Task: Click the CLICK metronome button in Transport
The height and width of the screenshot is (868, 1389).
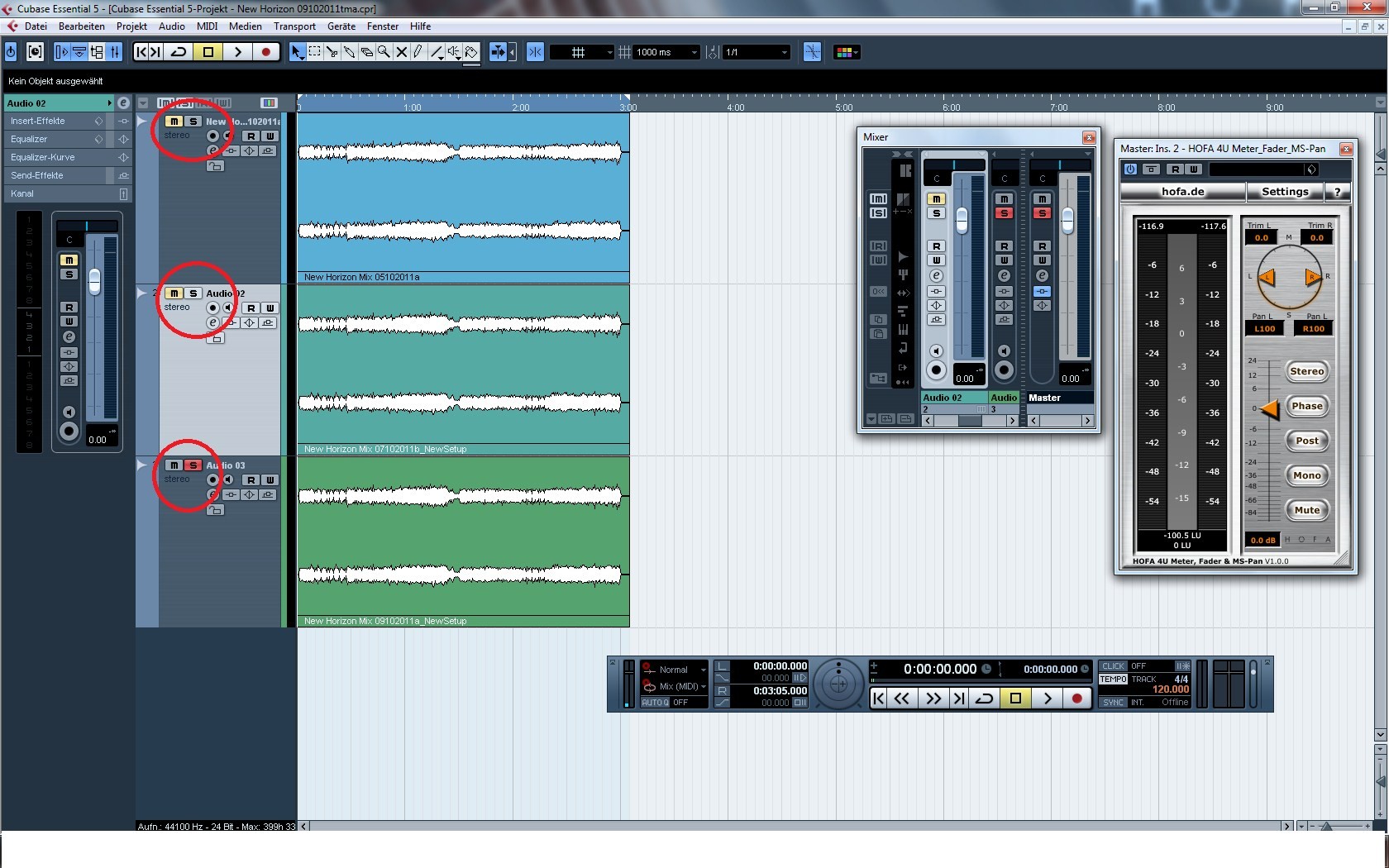Action: (1113, 666)
